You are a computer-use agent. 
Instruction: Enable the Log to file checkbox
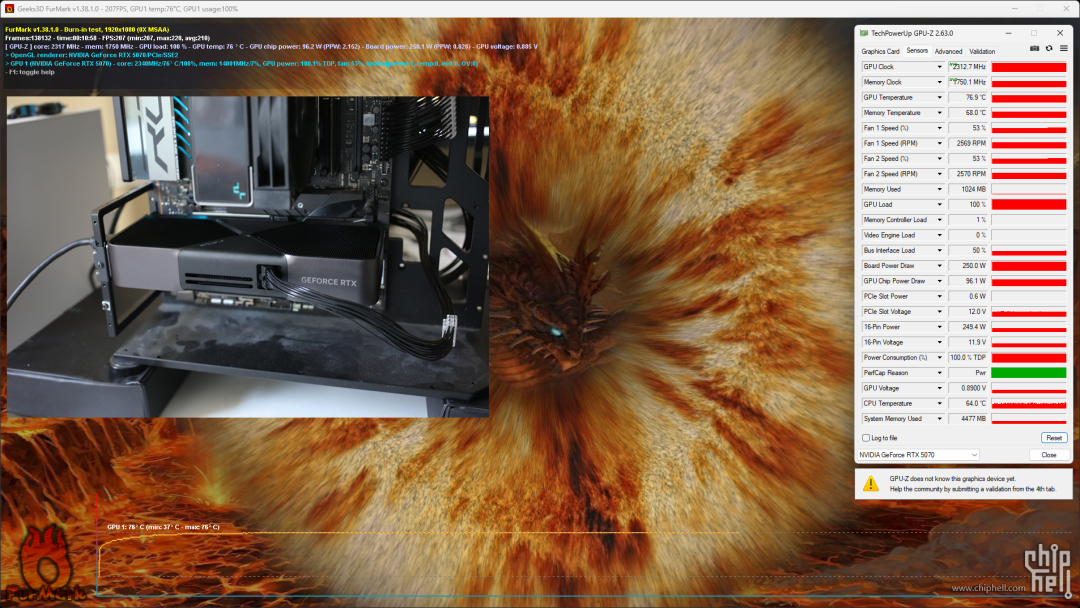866,438
